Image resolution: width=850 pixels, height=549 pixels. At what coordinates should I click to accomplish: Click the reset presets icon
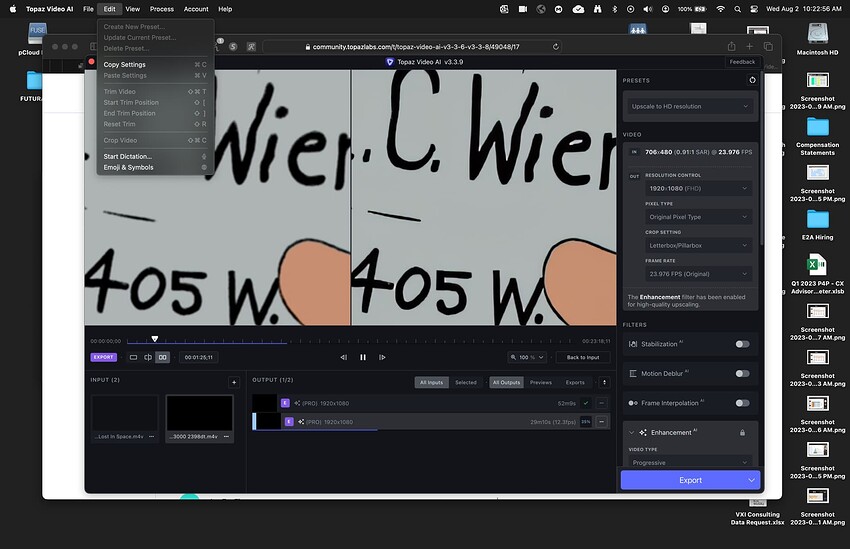(x=752, y=80)
